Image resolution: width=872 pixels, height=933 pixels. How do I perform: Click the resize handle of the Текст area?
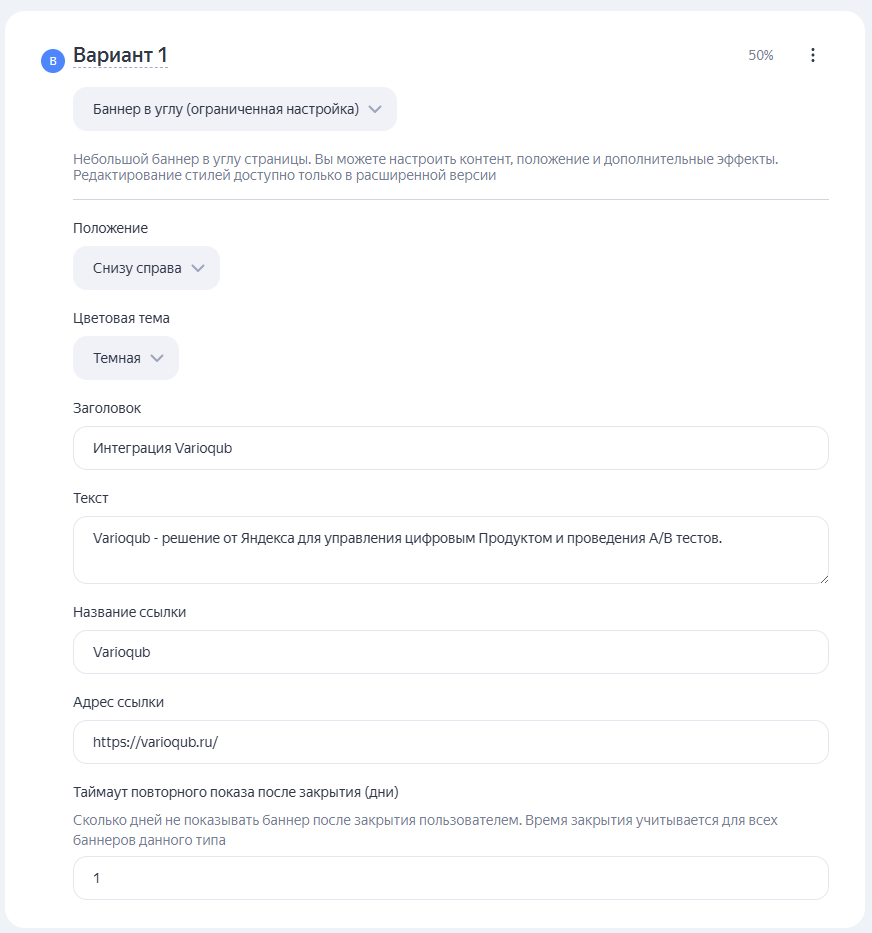pos(824,579)
